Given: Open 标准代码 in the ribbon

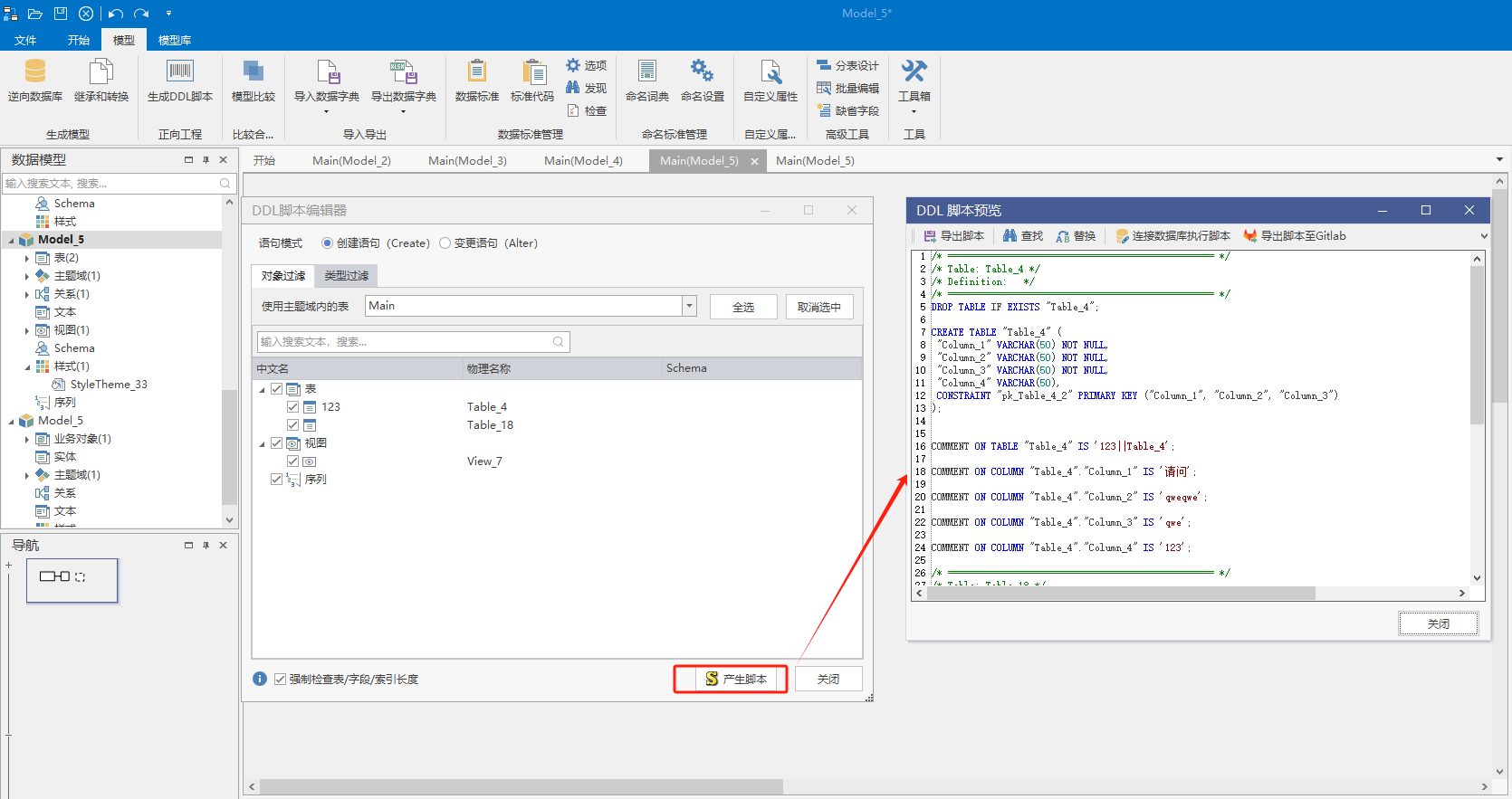Looking at the screenshot, I should coord(532,81).
